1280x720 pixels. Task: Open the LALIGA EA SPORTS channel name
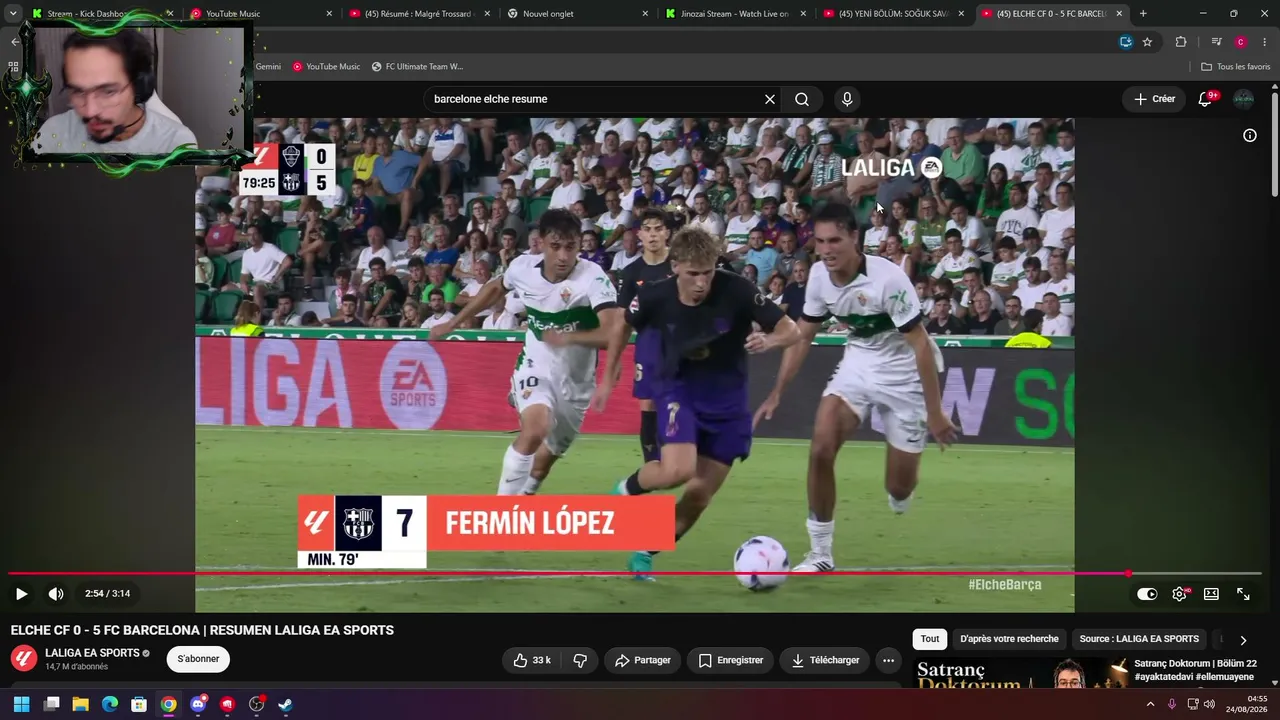[92, 653]
